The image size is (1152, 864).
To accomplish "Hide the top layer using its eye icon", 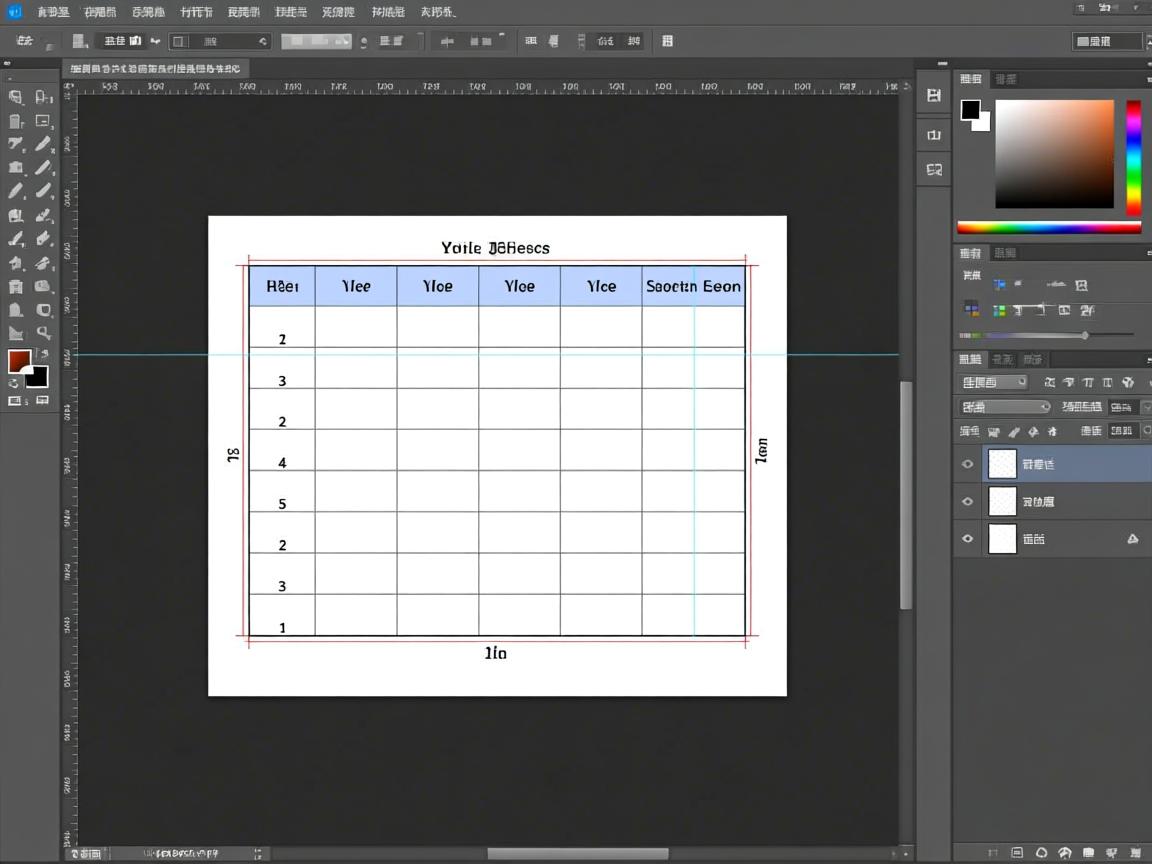I will pyautogui.click(x=967, y=464).
